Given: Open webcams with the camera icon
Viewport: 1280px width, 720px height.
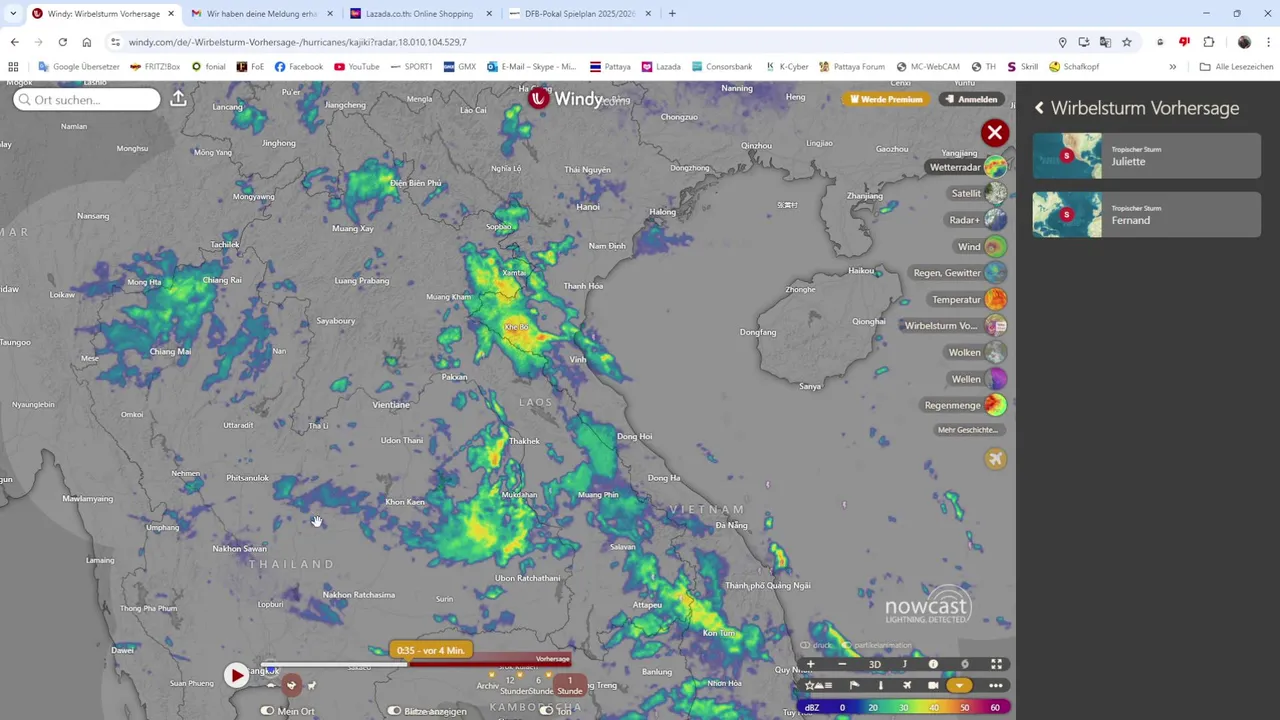Looking at the screenshot, I should (933, 686).
